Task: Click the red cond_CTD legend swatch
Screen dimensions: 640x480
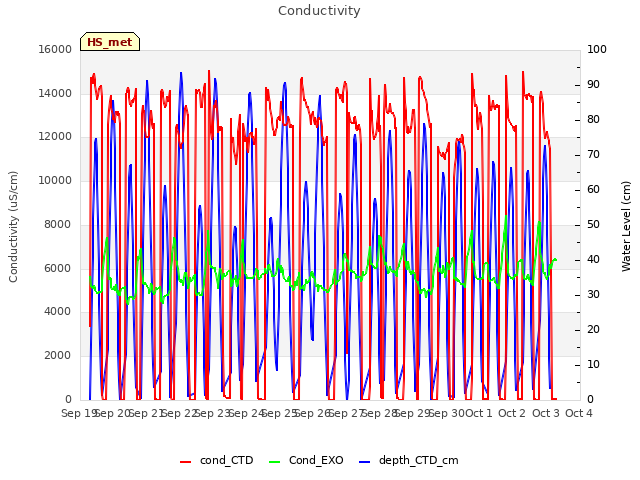Action: click(x=185, y=462)
